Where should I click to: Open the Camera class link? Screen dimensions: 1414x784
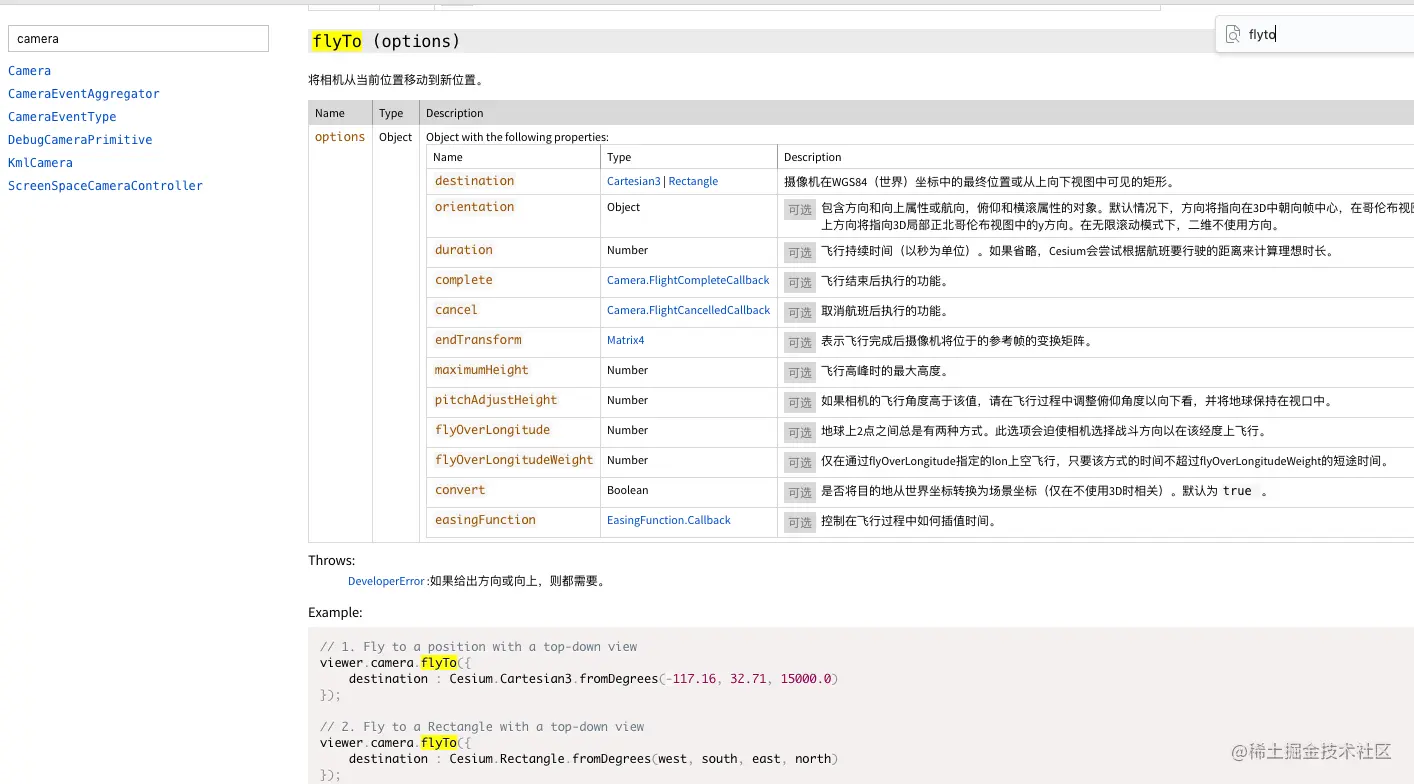[29, 71]
